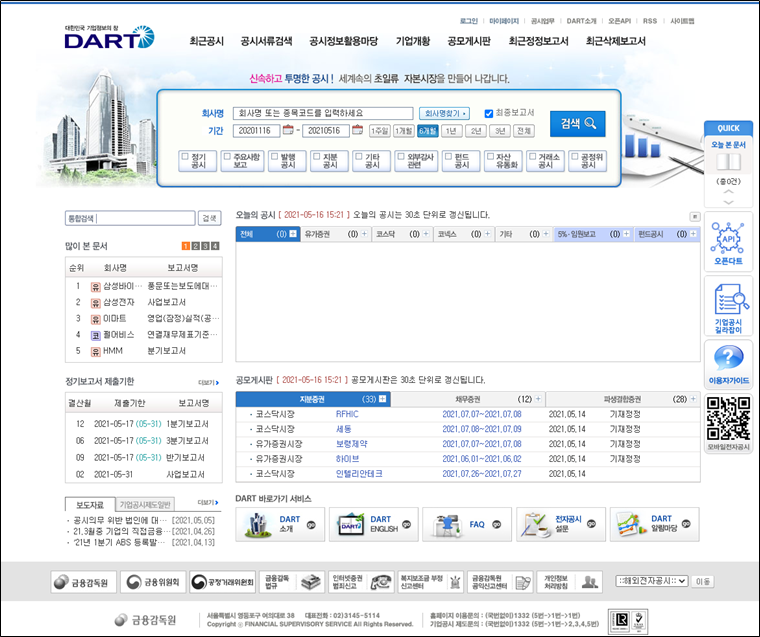The image size is (760, 637).
Task: Open the 최근공시 menu
Action: coord(207,41)
